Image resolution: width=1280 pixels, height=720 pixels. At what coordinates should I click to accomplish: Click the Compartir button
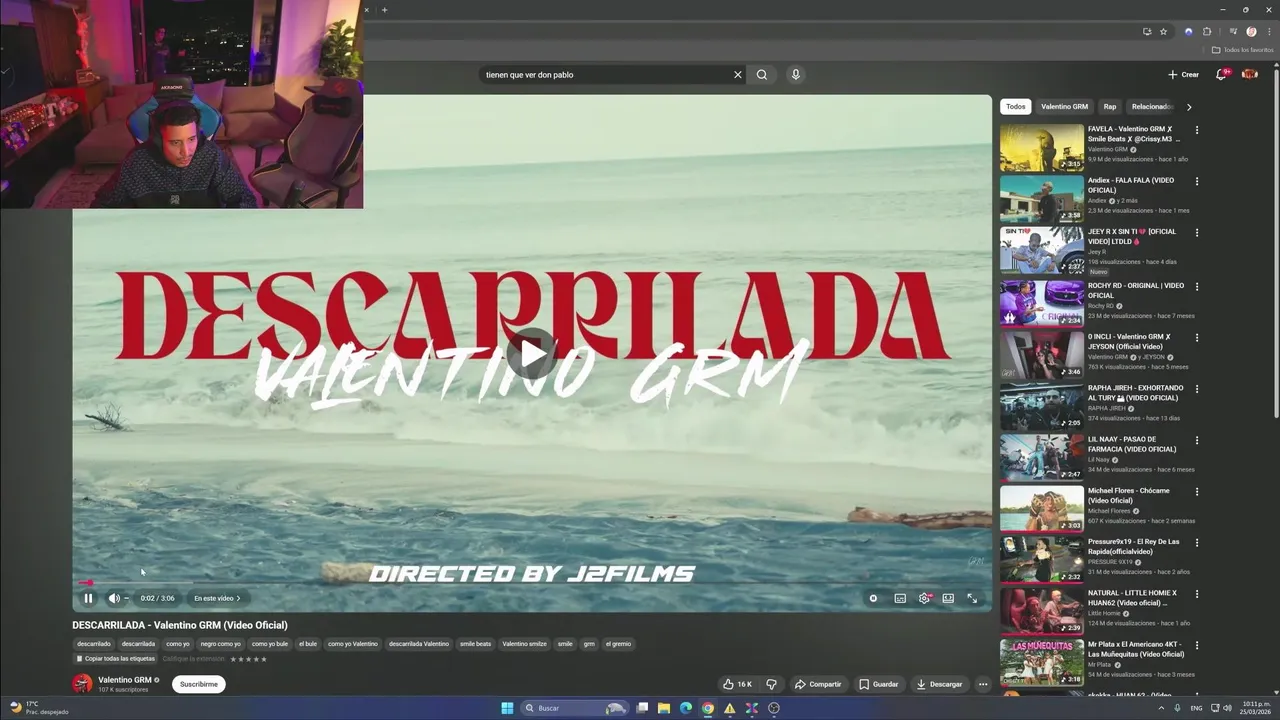(x=818, y=684)
